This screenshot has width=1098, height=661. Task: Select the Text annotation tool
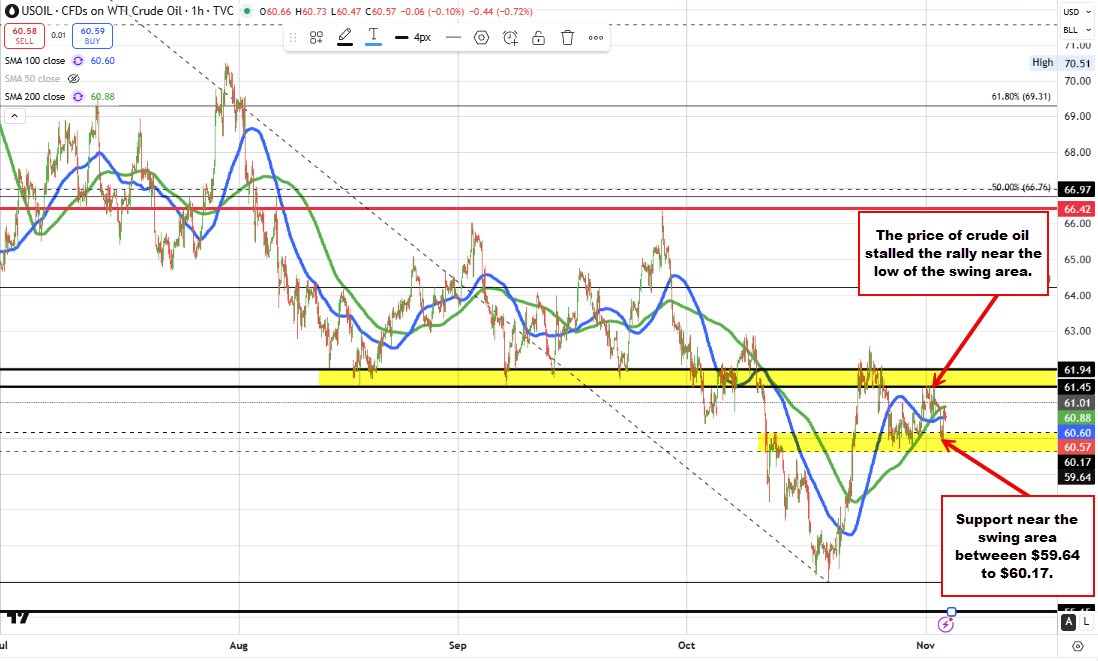374,37
